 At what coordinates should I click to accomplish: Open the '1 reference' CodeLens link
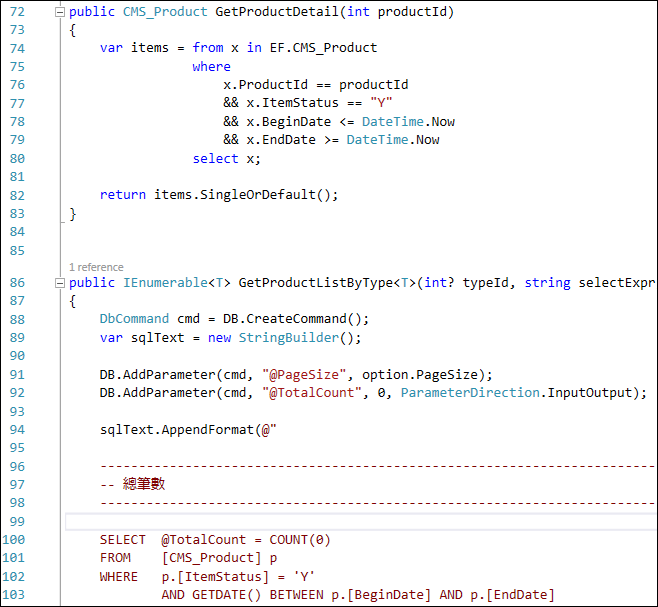point(96,267)
